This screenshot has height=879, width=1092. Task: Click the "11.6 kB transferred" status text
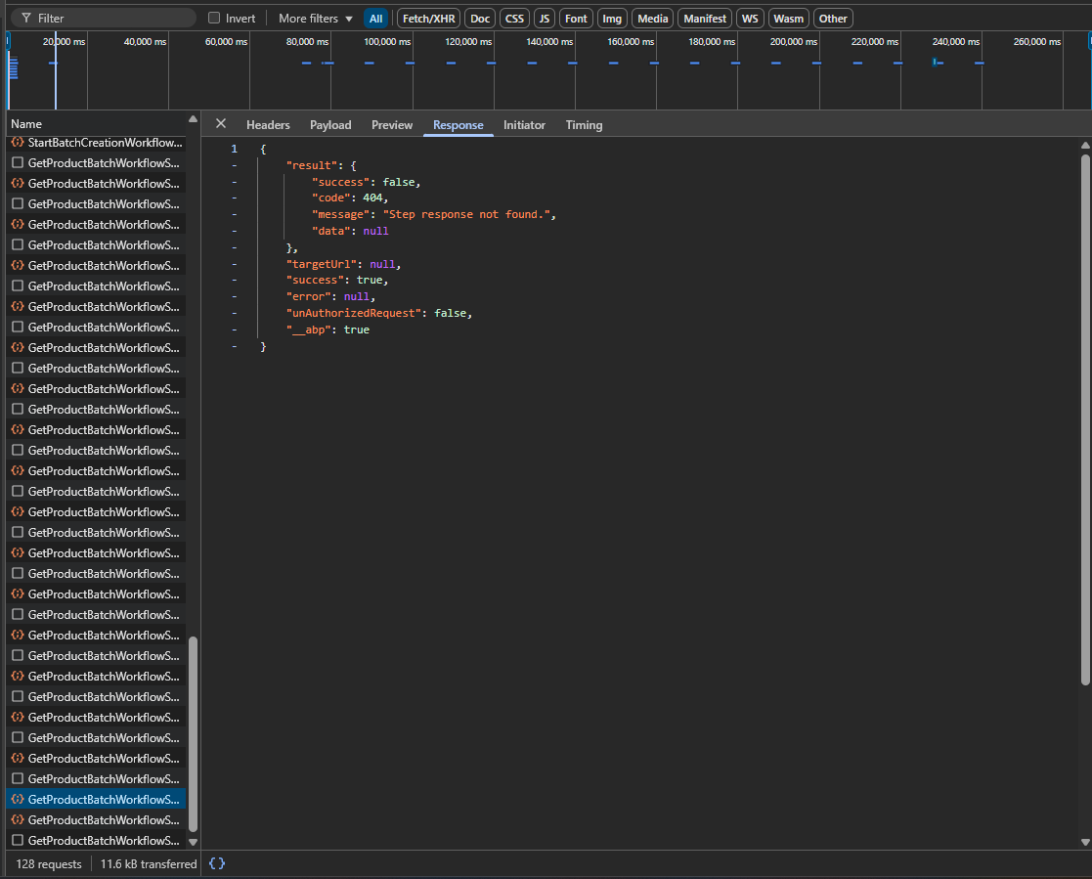(x=148, y=864)
